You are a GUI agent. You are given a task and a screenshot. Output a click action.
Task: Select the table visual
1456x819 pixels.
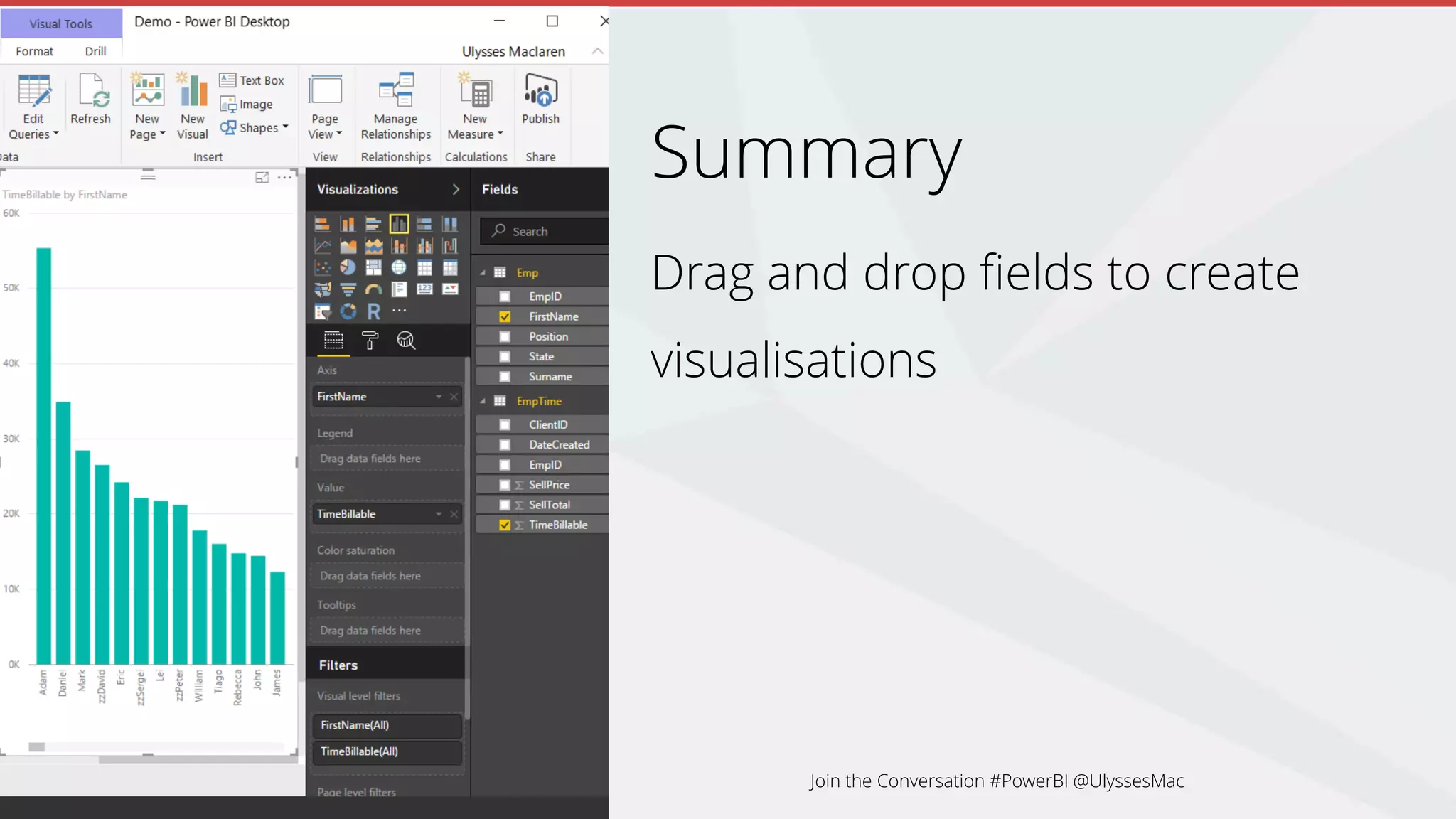click(424, 267)
